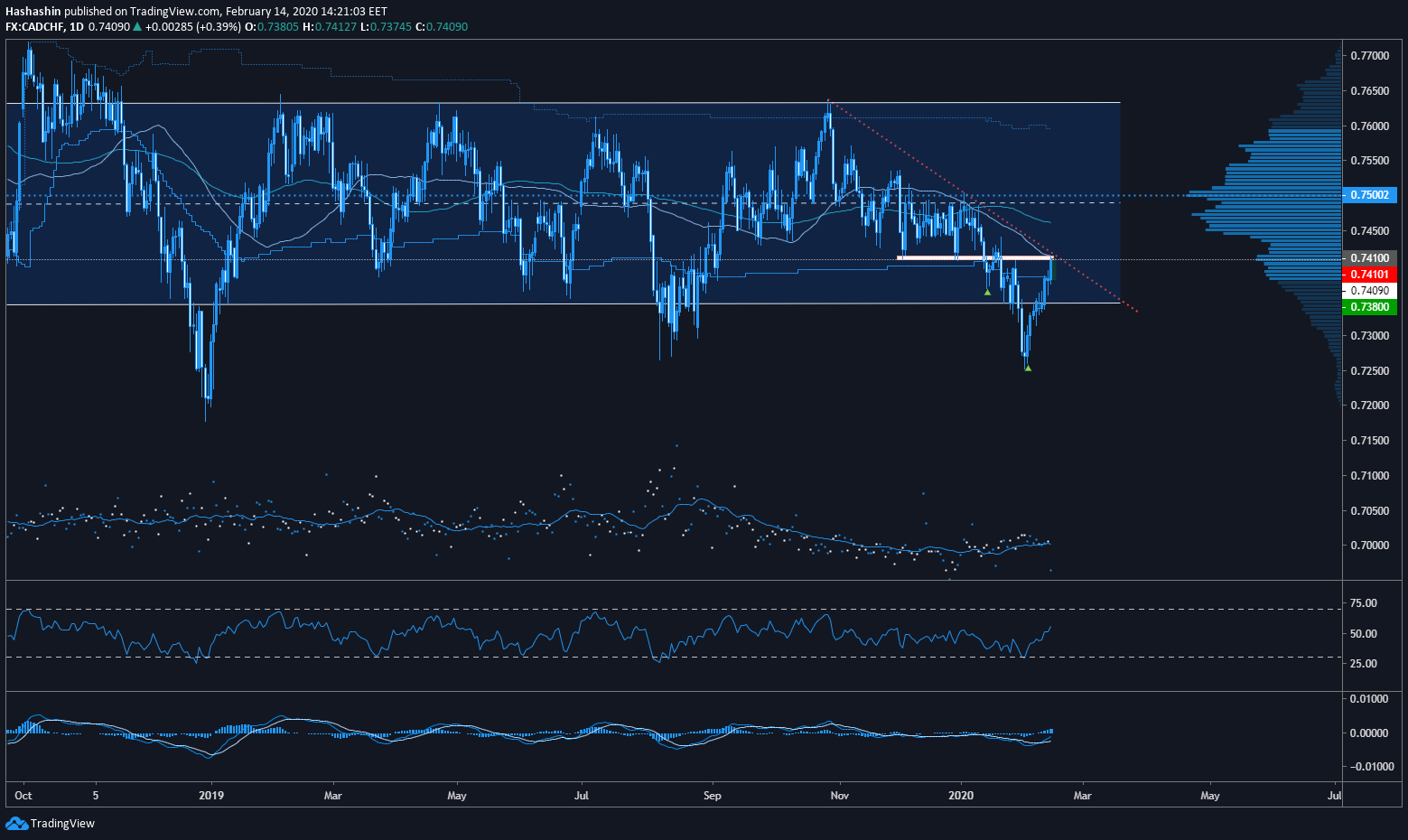Click the 0.72000 price axis tick
The height and width of the screenshot is (840, 1408).
(1370, 406)
